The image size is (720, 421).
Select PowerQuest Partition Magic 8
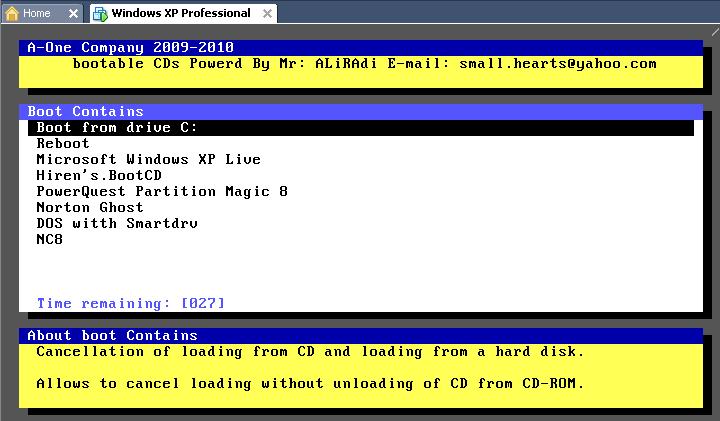point(162,191)
